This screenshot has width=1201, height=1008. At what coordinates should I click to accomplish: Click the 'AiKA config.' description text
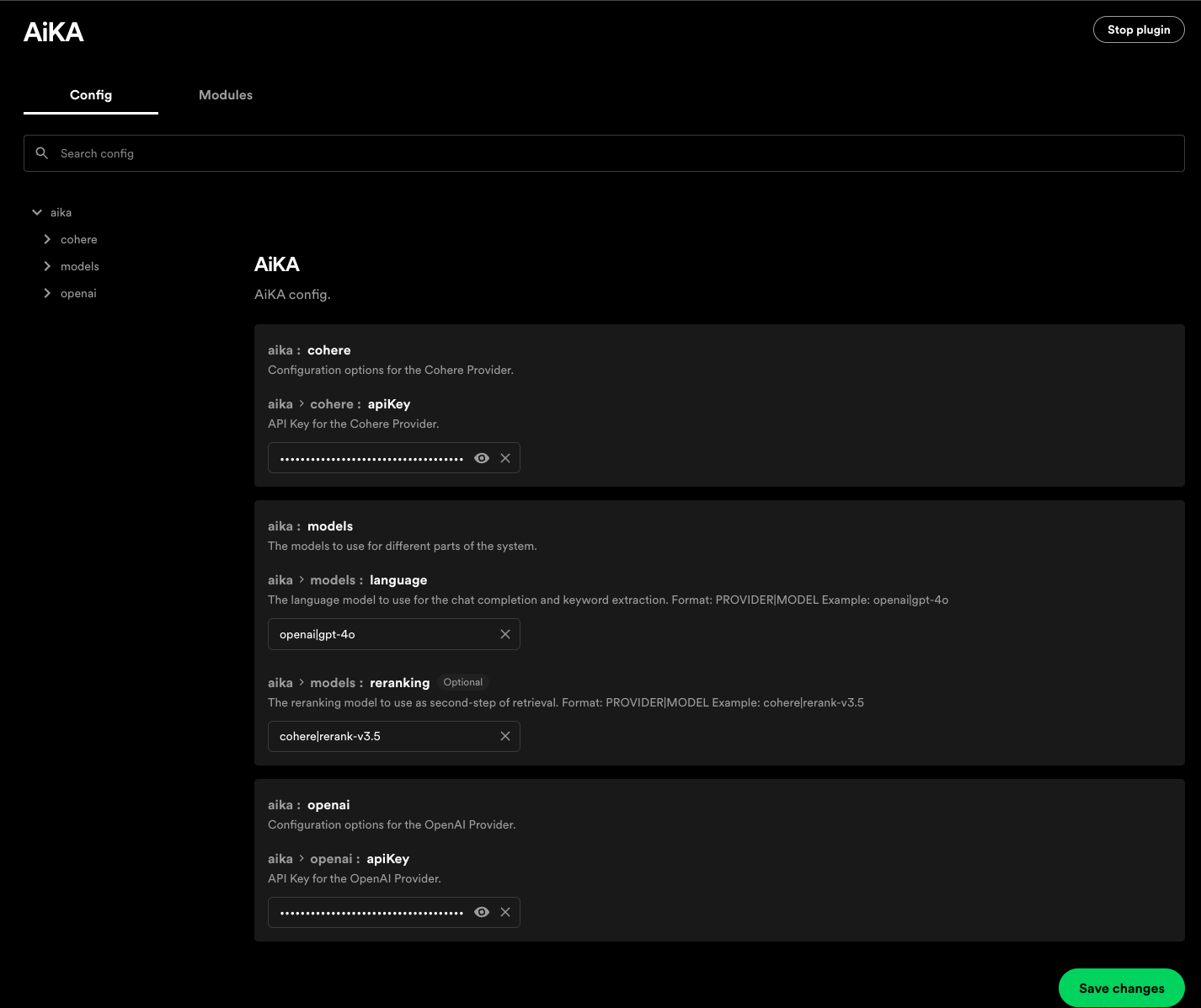(292, 295)
